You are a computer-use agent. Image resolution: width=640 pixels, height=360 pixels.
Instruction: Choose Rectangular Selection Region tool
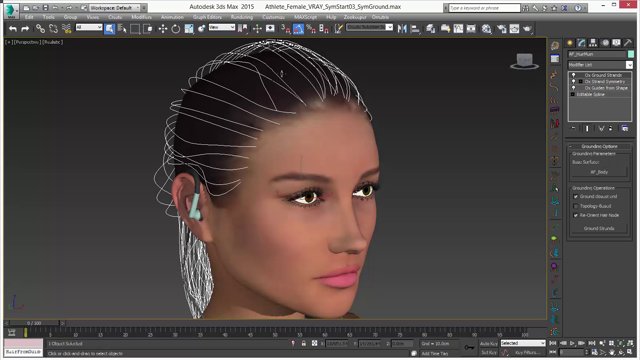point(135,29)
